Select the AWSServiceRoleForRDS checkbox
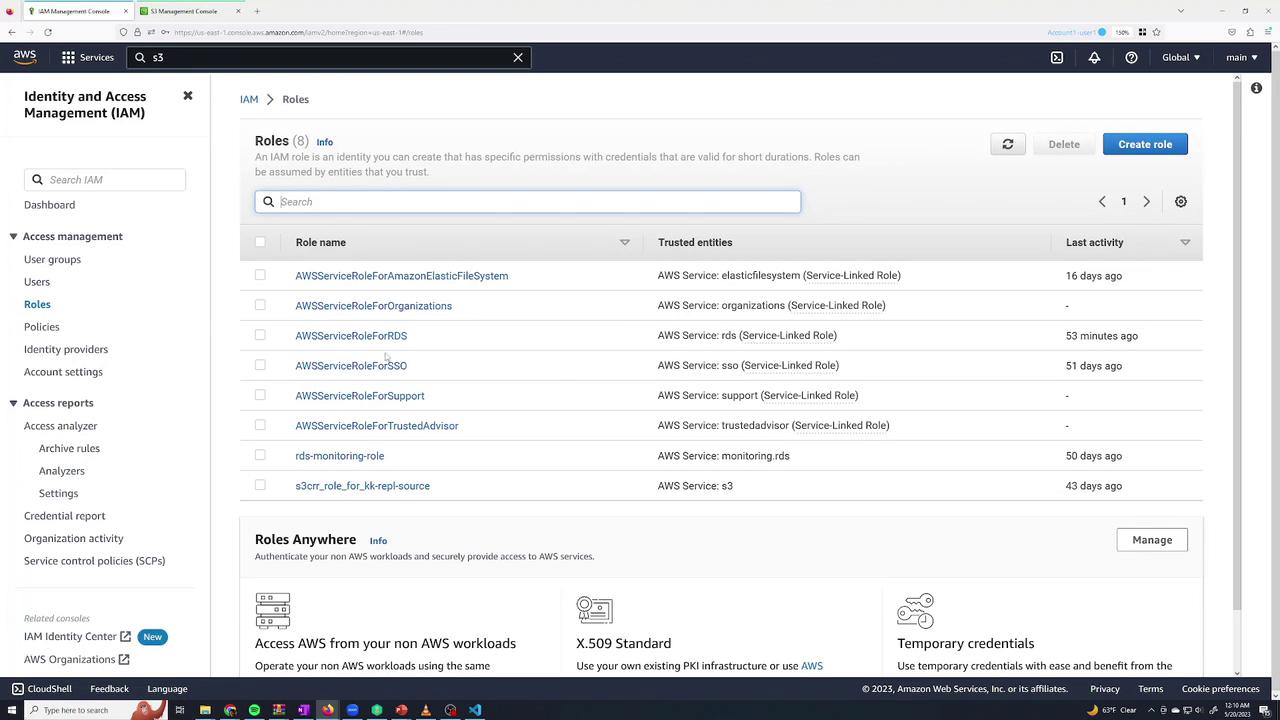 [x=260, y=335]
